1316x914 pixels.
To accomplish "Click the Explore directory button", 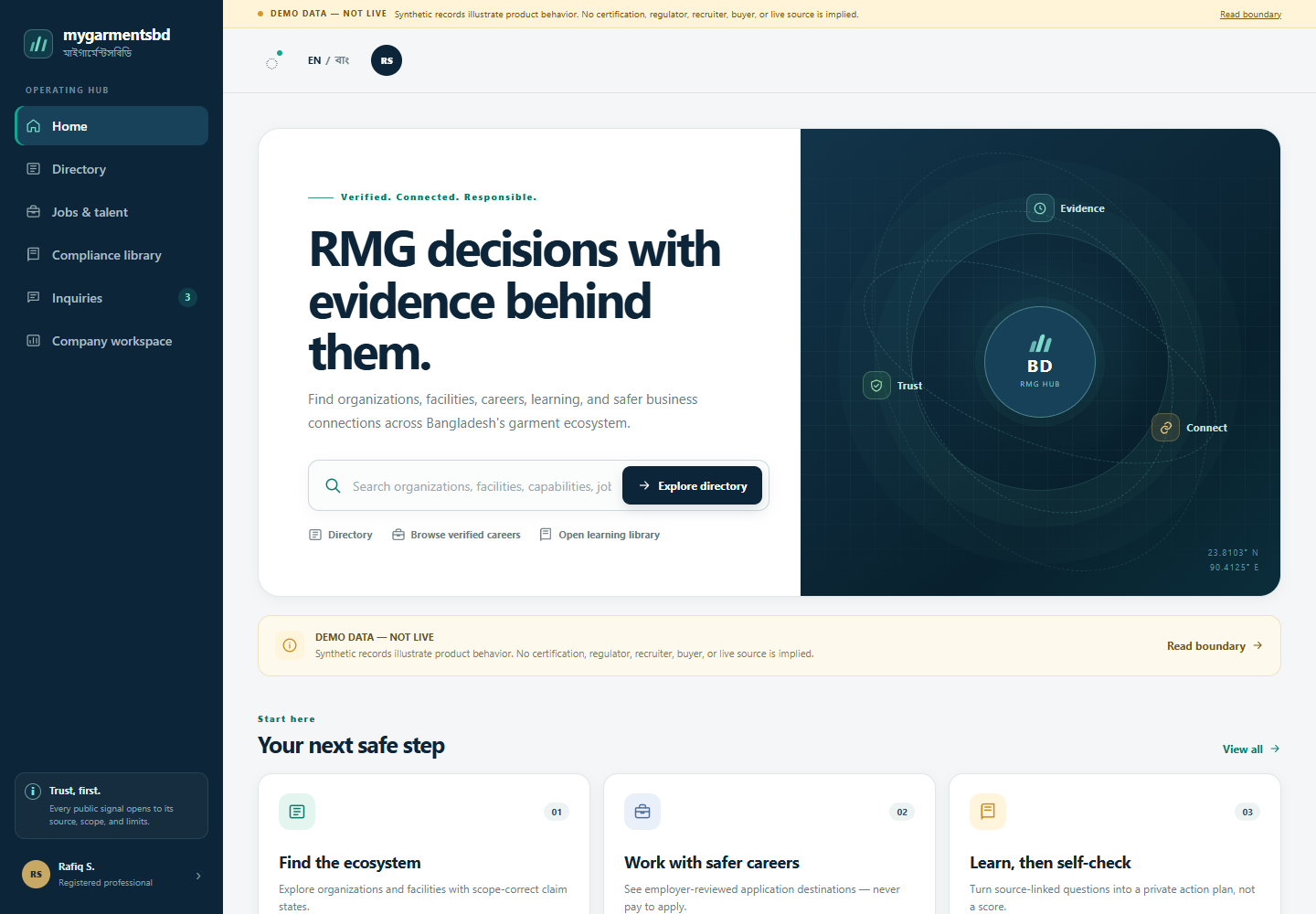I will click(x=692, y=485).
